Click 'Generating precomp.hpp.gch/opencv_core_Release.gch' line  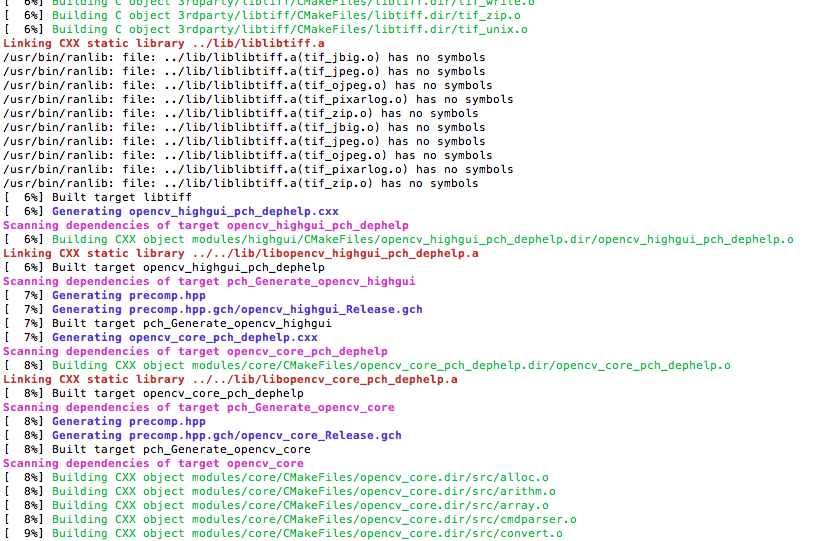203,436
